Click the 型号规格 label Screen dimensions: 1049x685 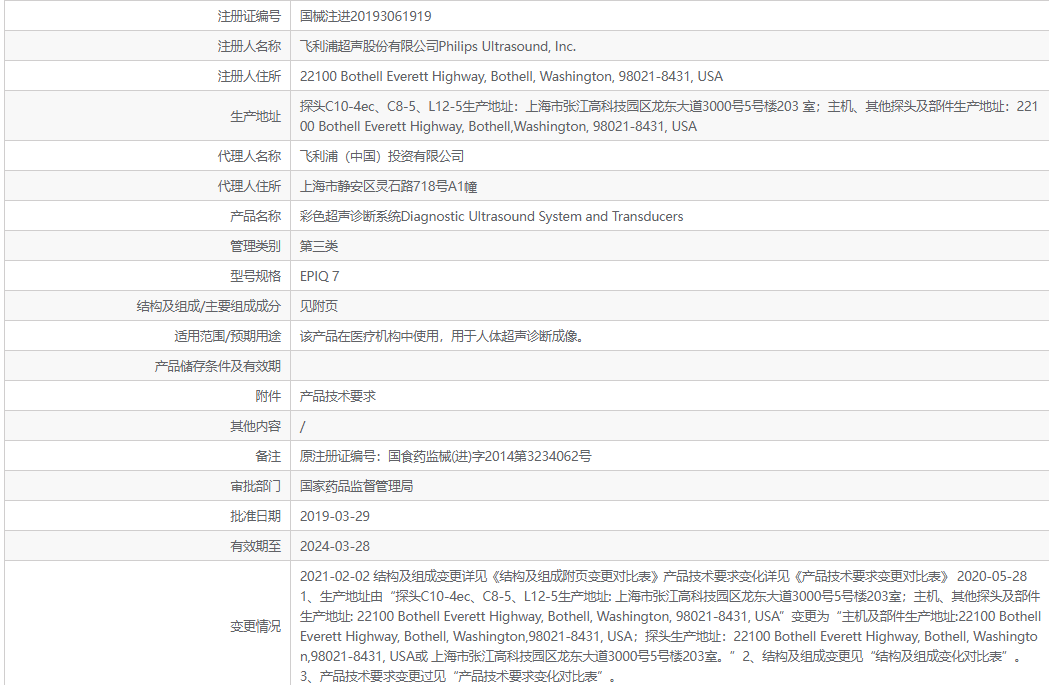point(256,276)
